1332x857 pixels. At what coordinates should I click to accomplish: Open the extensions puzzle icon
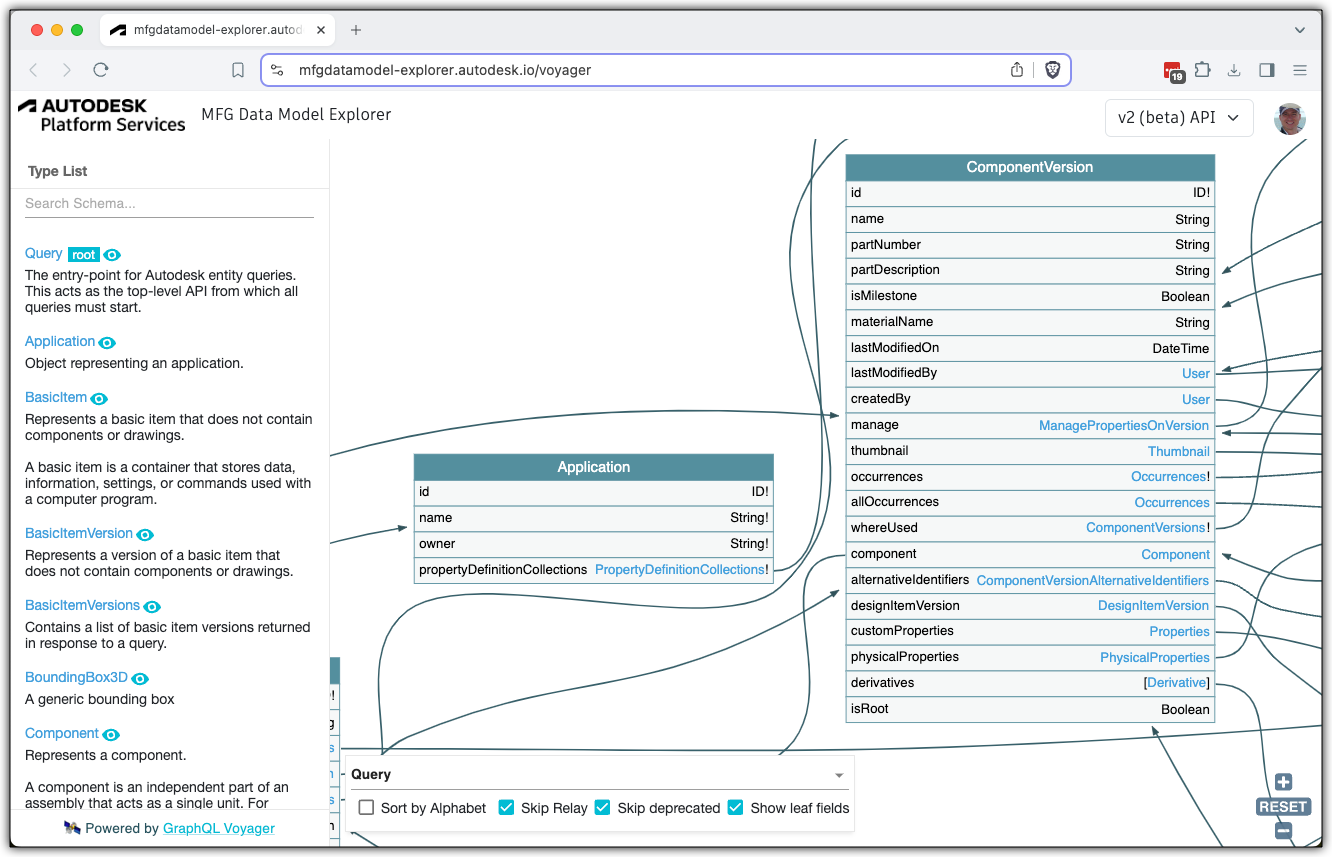click(1203, 70)
